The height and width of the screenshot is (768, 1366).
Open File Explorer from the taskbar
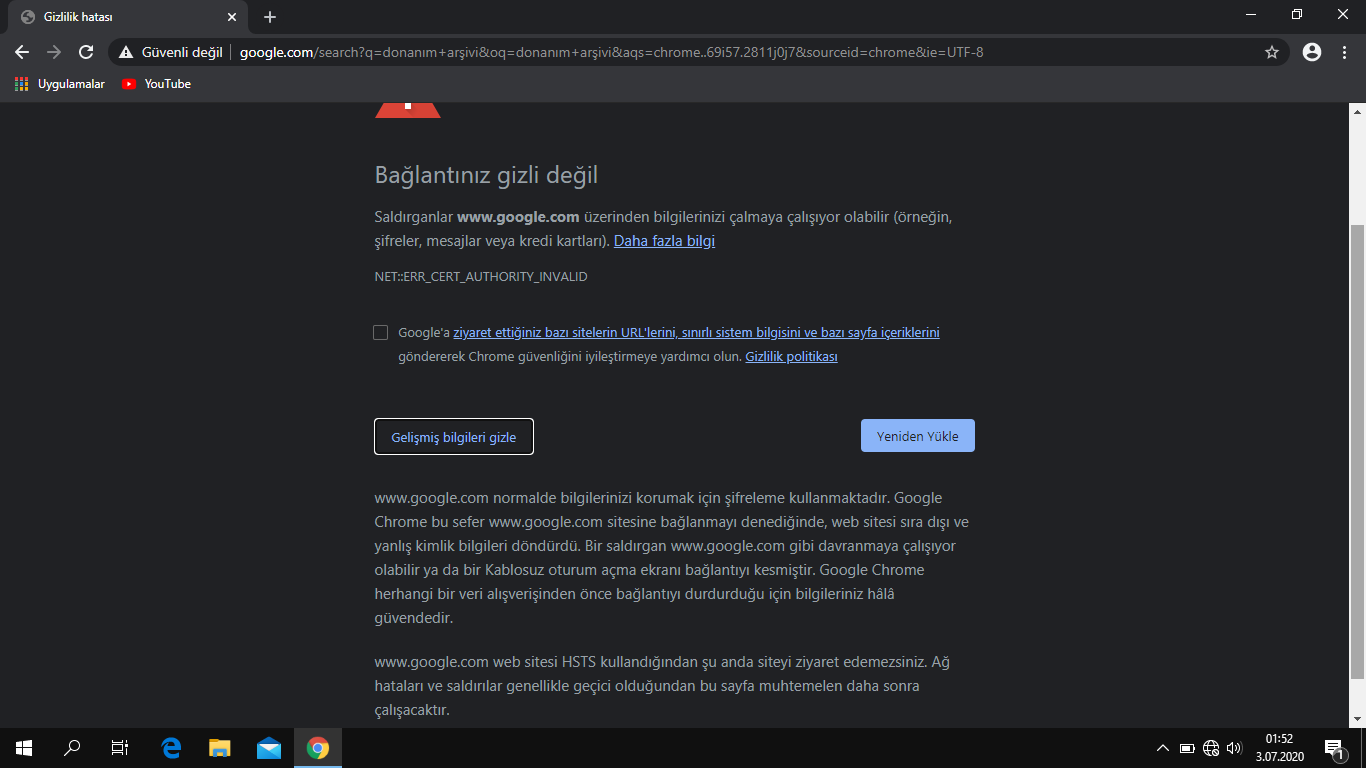[x=220, y=747]
